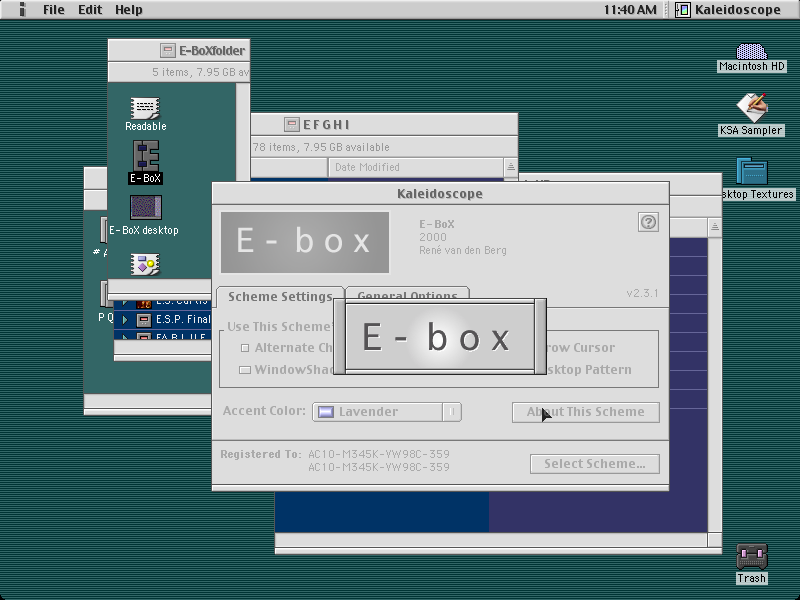Expand the E.S.P. Final disclosure triangle
The width and height of the screenshot is (800, 600).
pos(124,320)
